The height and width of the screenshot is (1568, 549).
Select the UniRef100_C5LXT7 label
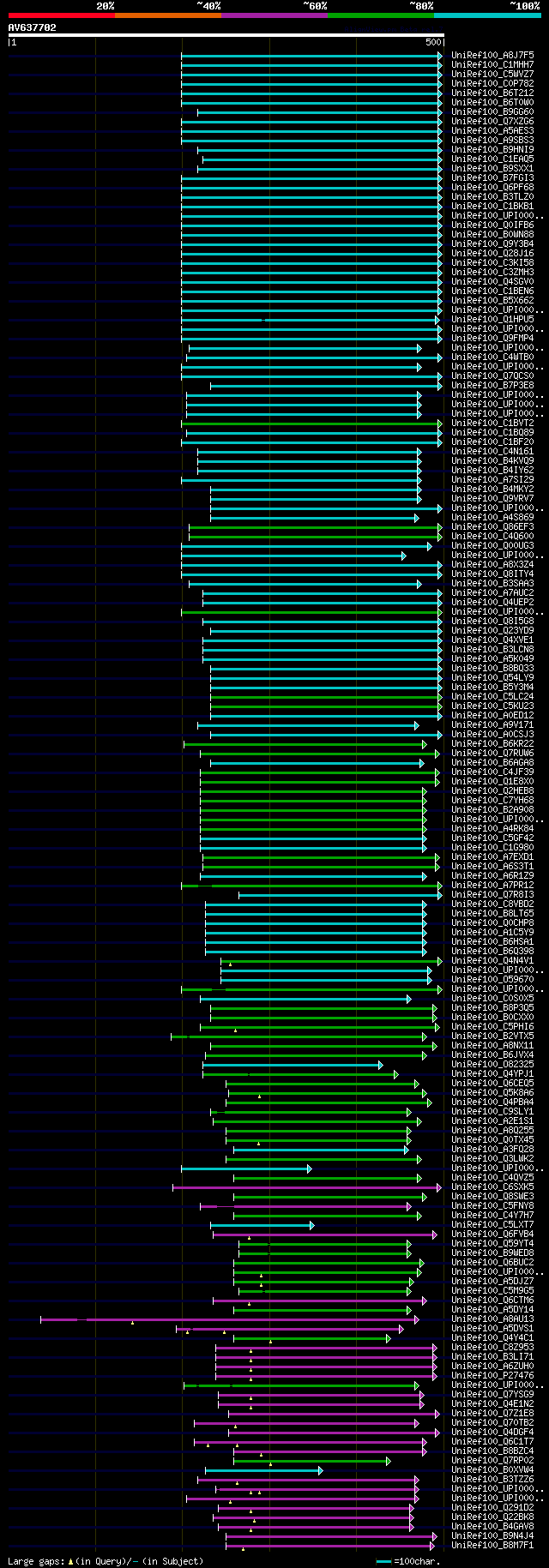click(492, 1224)
